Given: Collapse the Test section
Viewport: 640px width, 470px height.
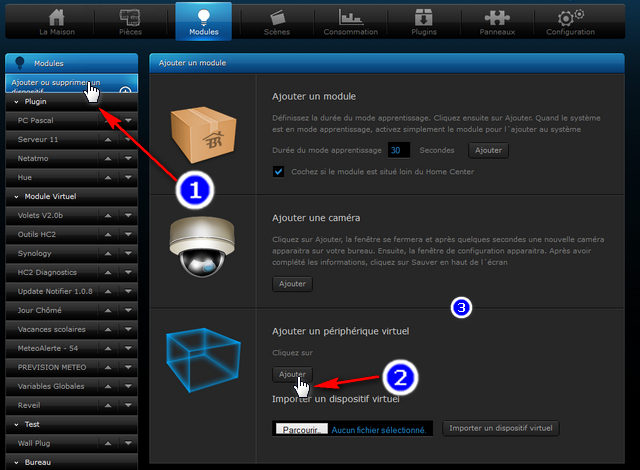Looking at the screenshot, I should [16, 424].
